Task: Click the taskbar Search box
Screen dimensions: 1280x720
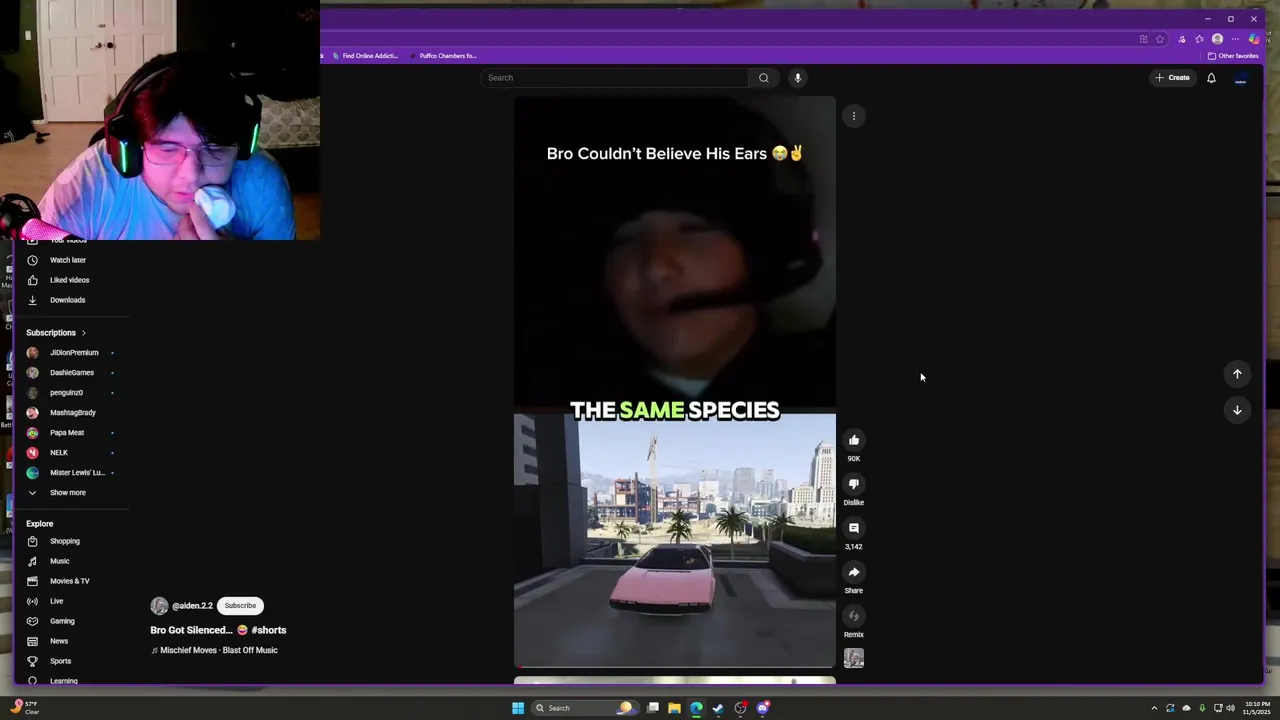Action: [584, 708]
